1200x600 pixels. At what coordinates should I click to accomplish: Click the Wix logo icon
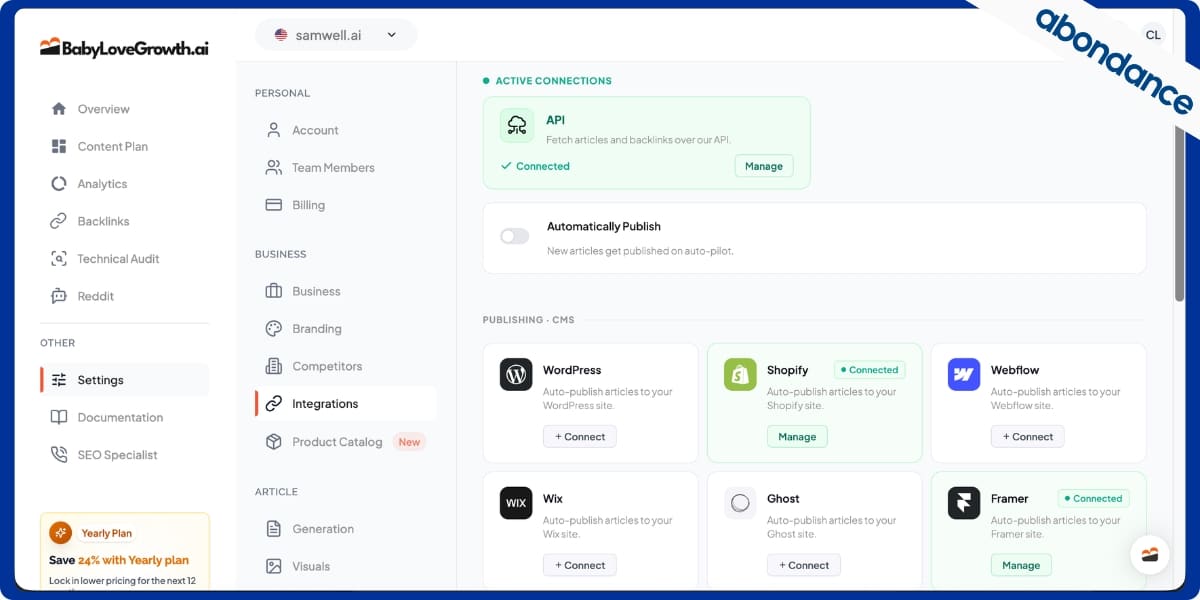pyautogui.click(x=516, y=503)
